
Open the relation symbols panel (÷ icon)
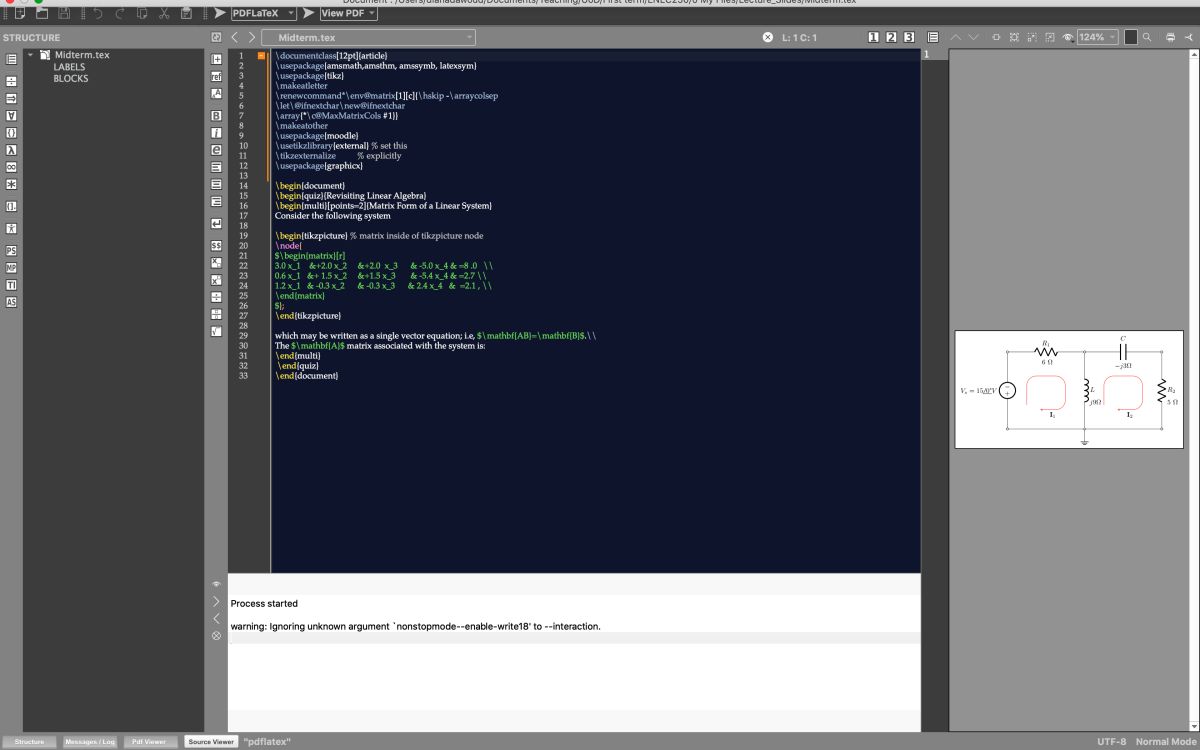(11, 80)
